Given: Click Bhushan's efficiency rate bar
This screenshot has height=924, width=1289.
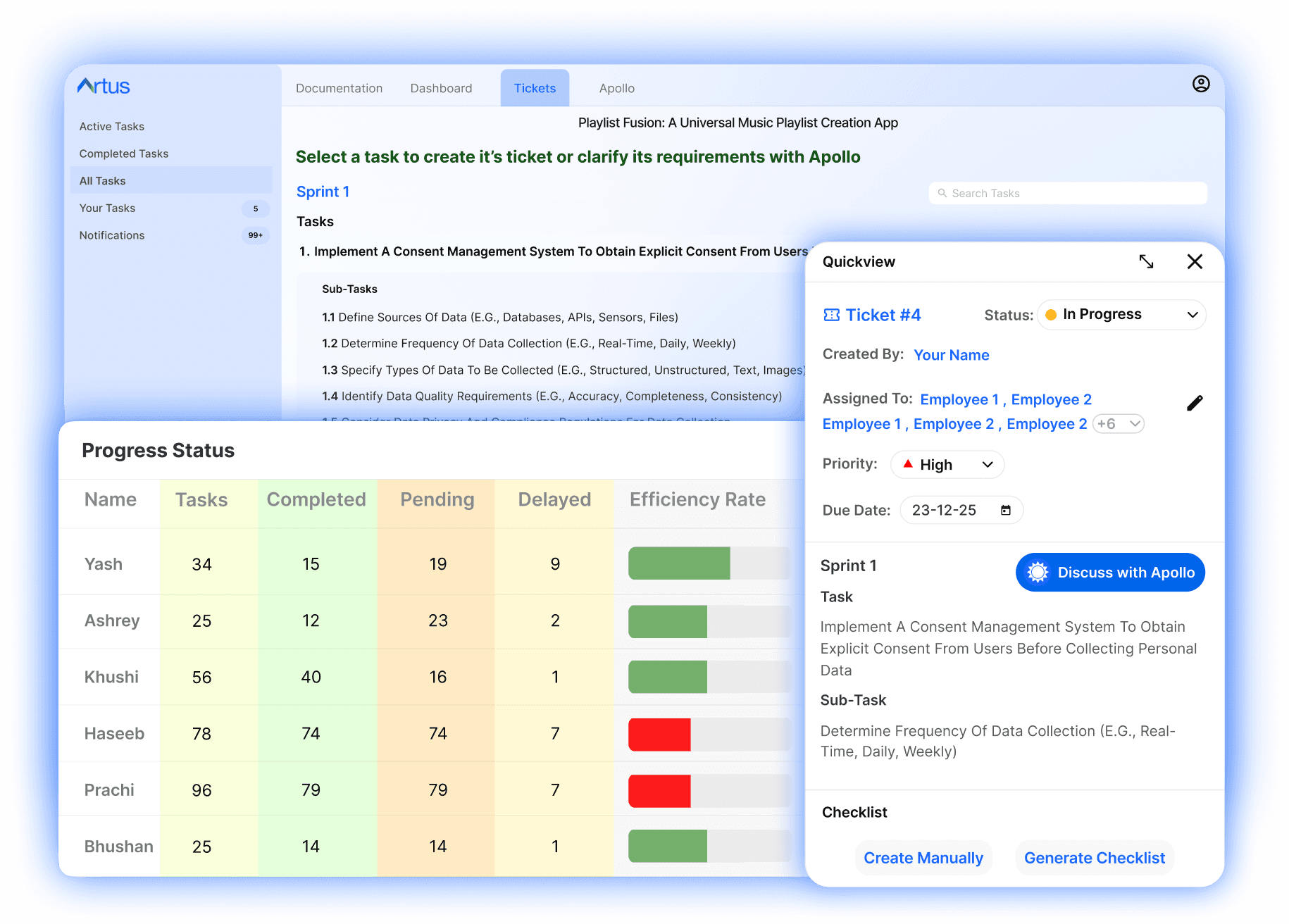Looking at the screenshot, I should point(709,846).
